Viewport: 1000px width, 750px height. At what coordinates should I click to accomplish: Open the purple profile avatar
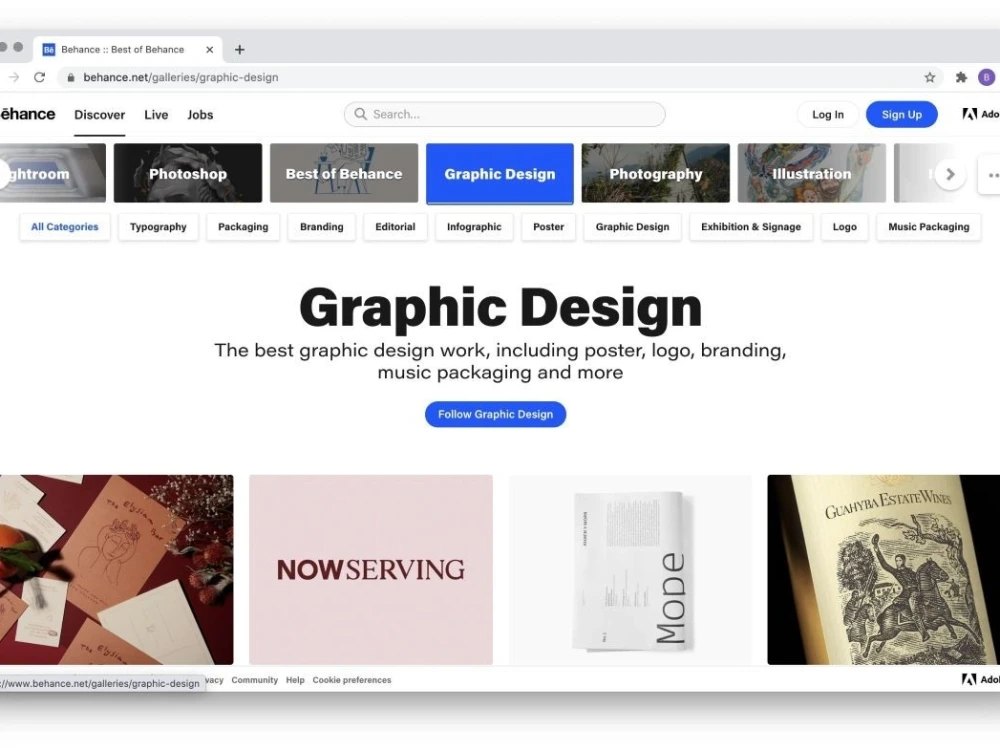pyautogui.click(x=986, y=77)
